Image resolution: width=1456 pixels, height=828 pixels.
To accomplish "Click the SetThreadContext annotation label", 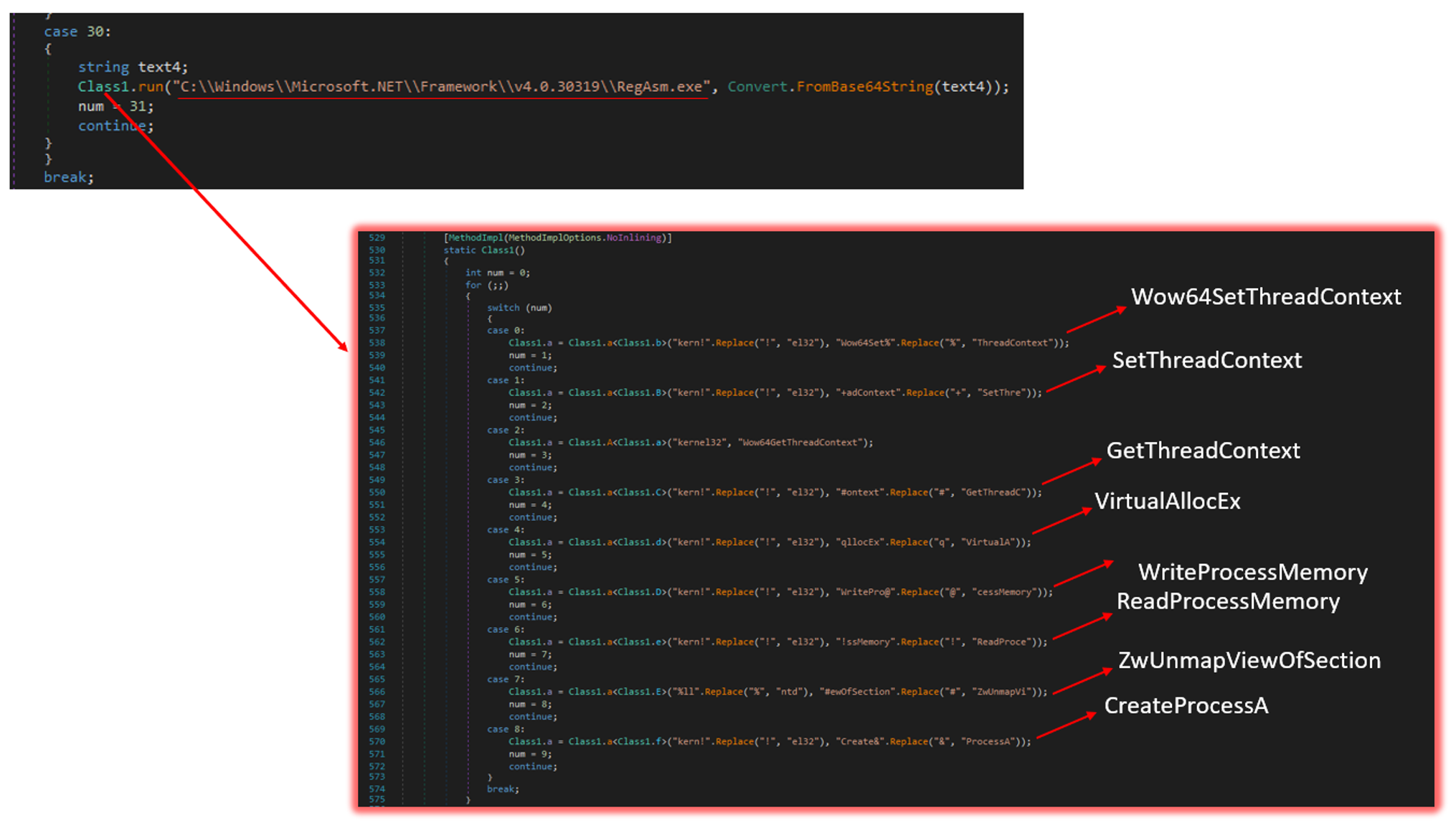I will point(1207,361).
